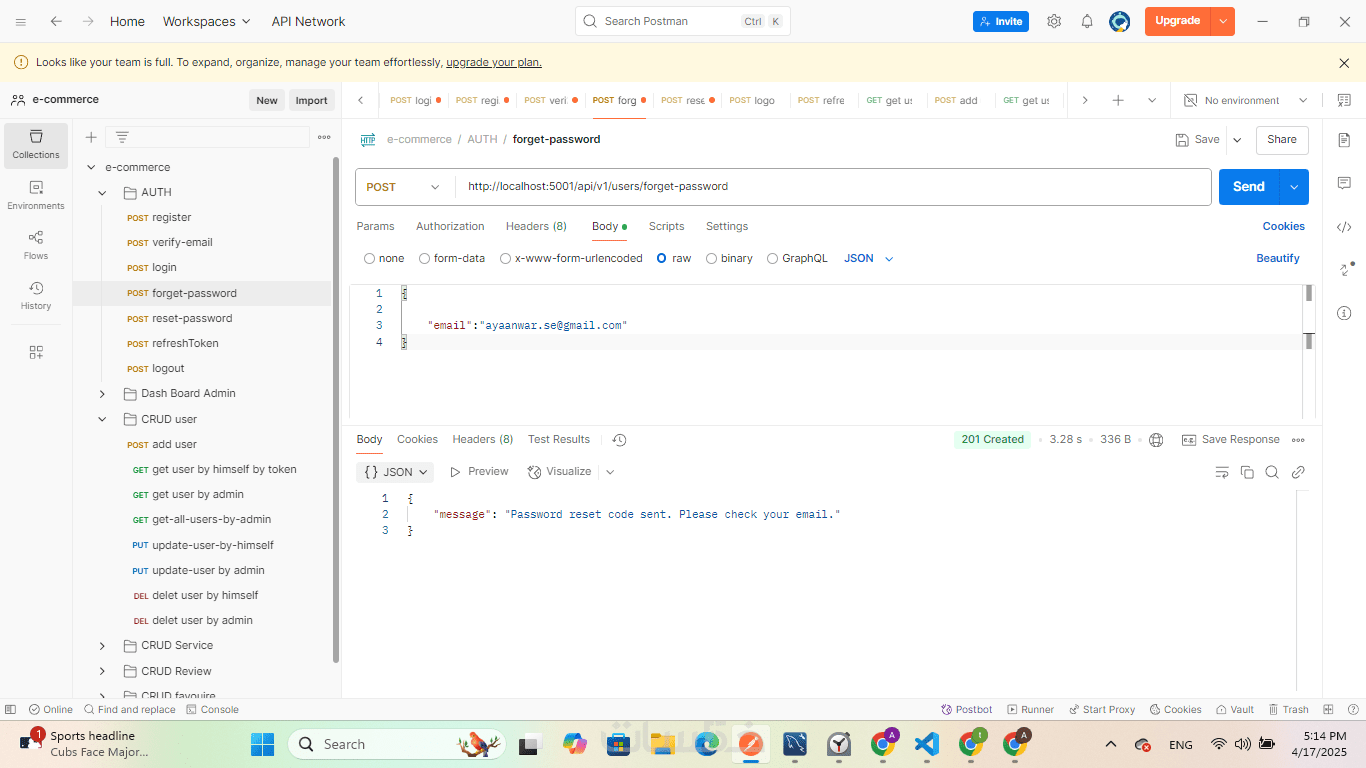Viewport: 1366px width, 768px height.
Task: Create a new collection with plus icon
Action: point(91,137)
